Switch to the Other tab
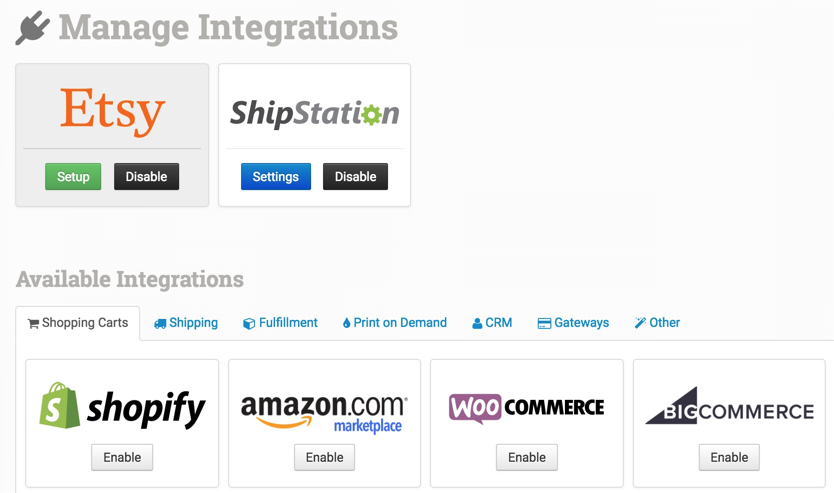This screenshot has width=834, height=493. [x=657, y=323]
